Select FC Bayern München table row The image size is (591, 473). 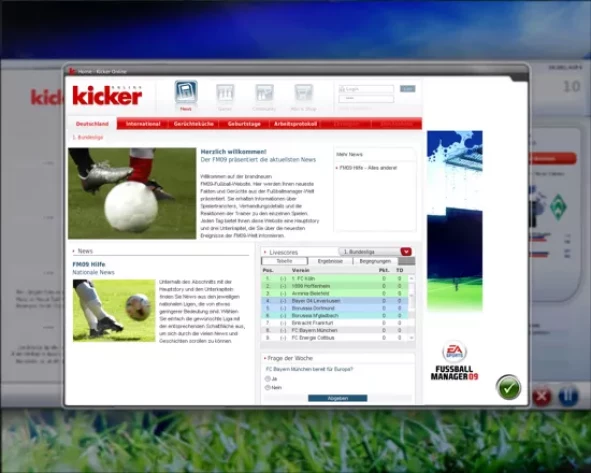335,330
